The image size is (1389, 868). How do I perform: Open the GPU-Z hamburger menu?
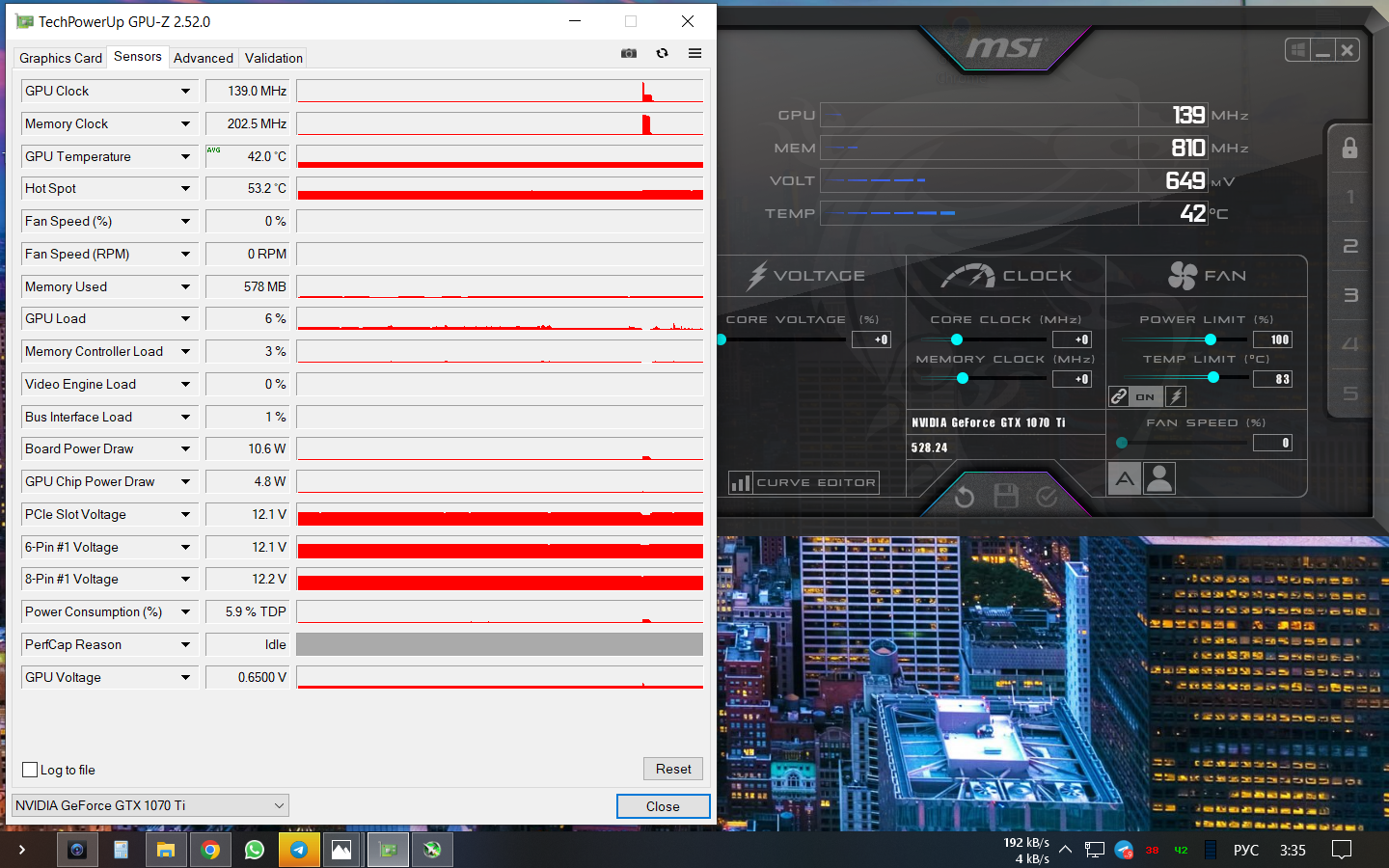click(694, 53)
